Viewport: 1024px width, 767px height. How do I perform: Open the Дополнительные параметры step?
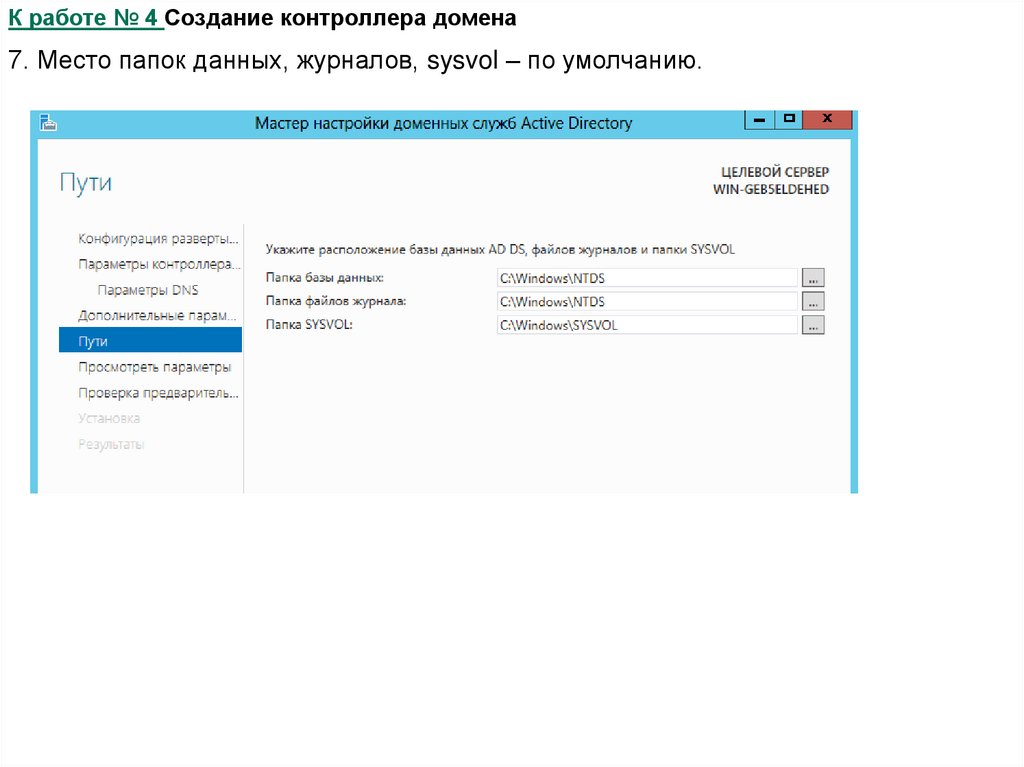pos(157,316)
